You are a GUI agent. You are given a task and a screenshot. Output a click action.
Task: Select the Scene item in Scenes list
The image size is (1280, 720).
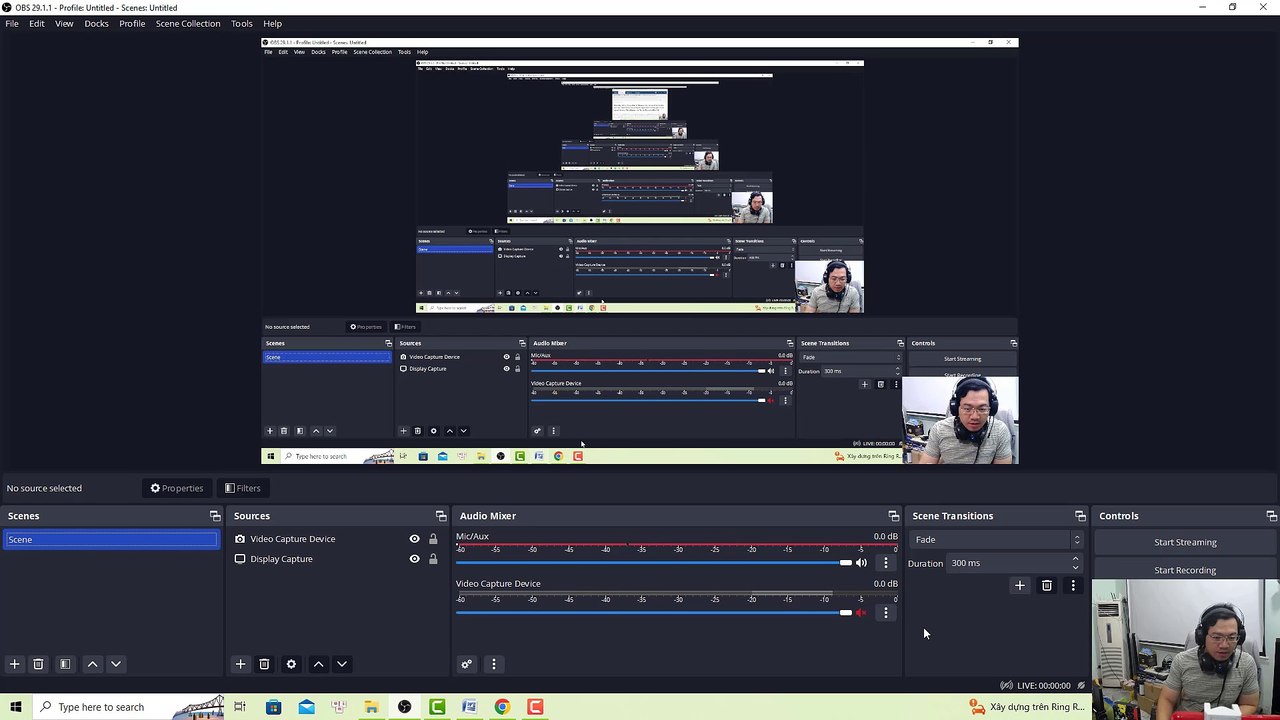pyautogui.click(x=111, y=540)
